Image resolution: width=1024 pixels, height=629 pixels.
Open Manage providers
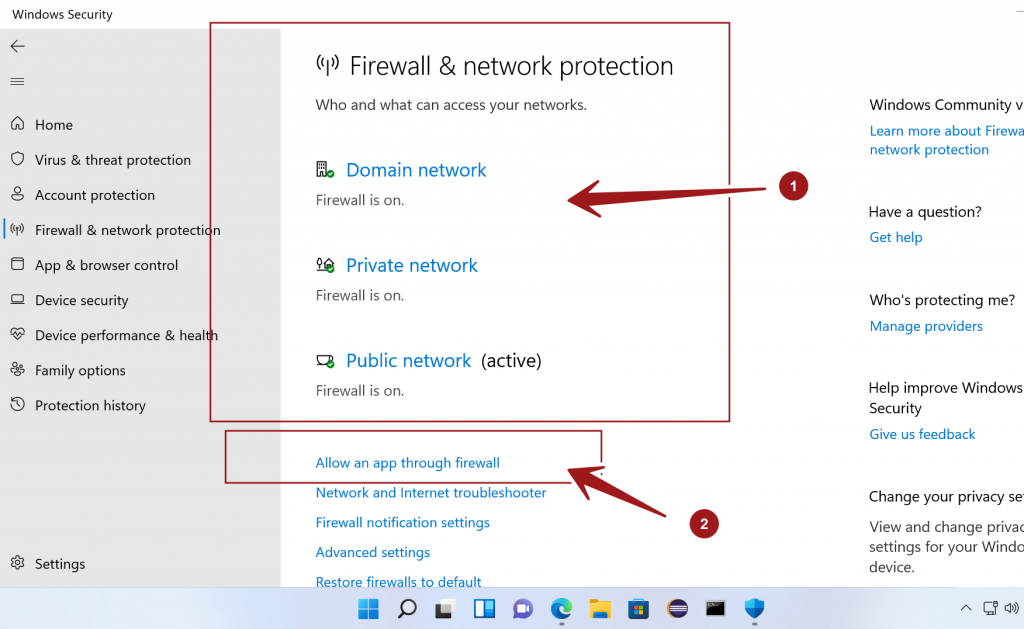pyautogui.click(x=925, y=325)
